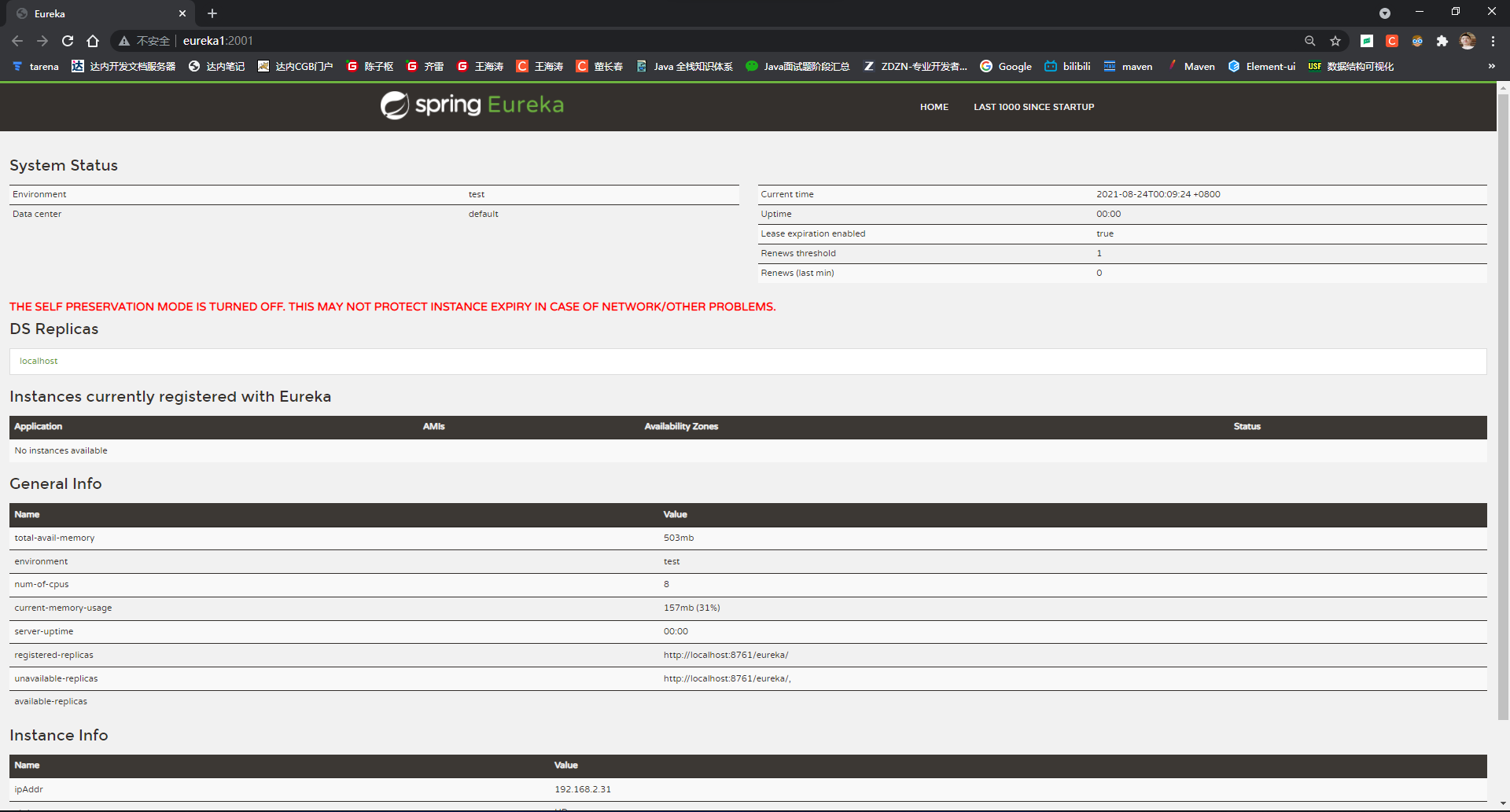Click the total-avail-memory value 503mb
Viewport: 1510px width, 812px height.
(x=679, y=538)
